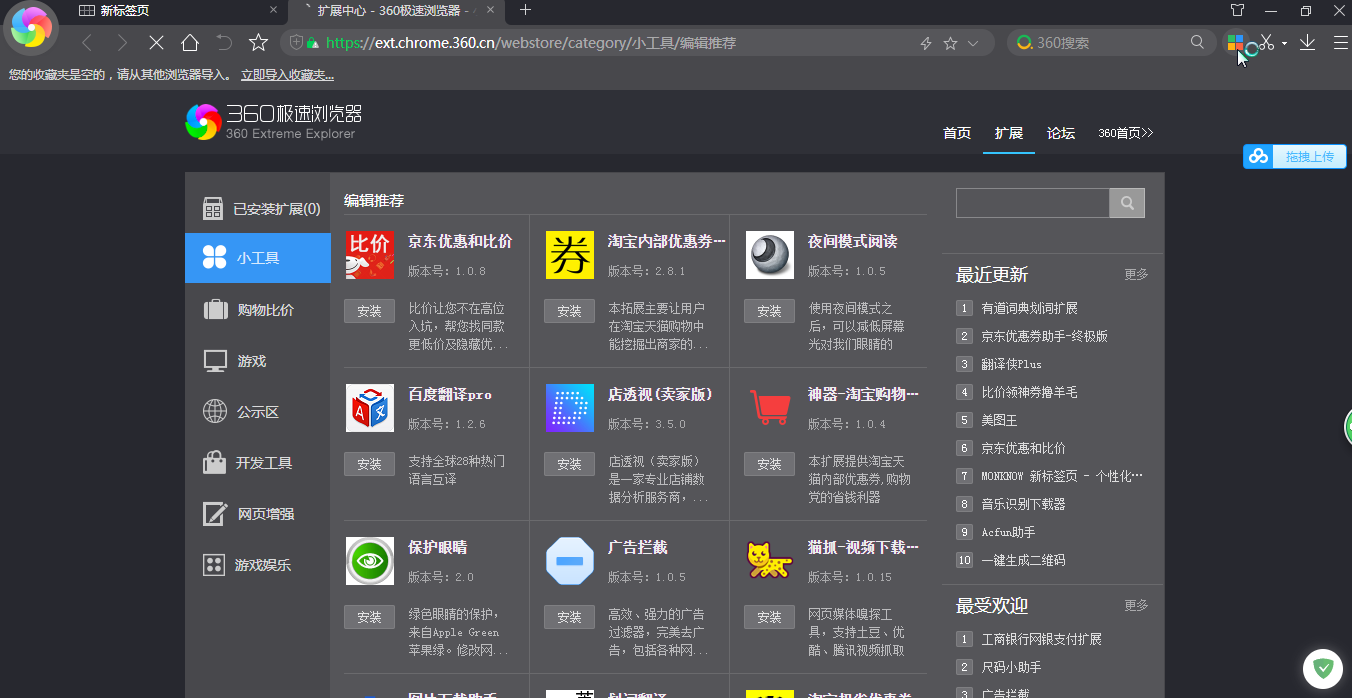Click the 立即导入收藏夹 link
This screenshot has height=698, width=1352.
pos(287,75)
